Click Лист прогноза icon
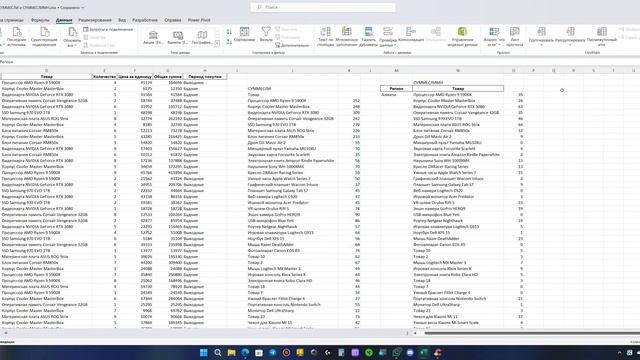 (x=515, y=37)
